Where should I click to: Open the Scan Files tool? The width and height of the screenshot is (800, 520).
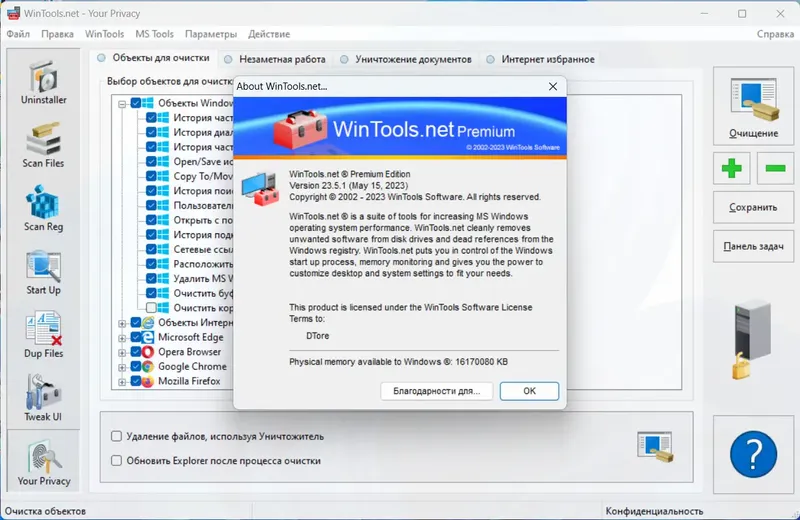point(43,146)
